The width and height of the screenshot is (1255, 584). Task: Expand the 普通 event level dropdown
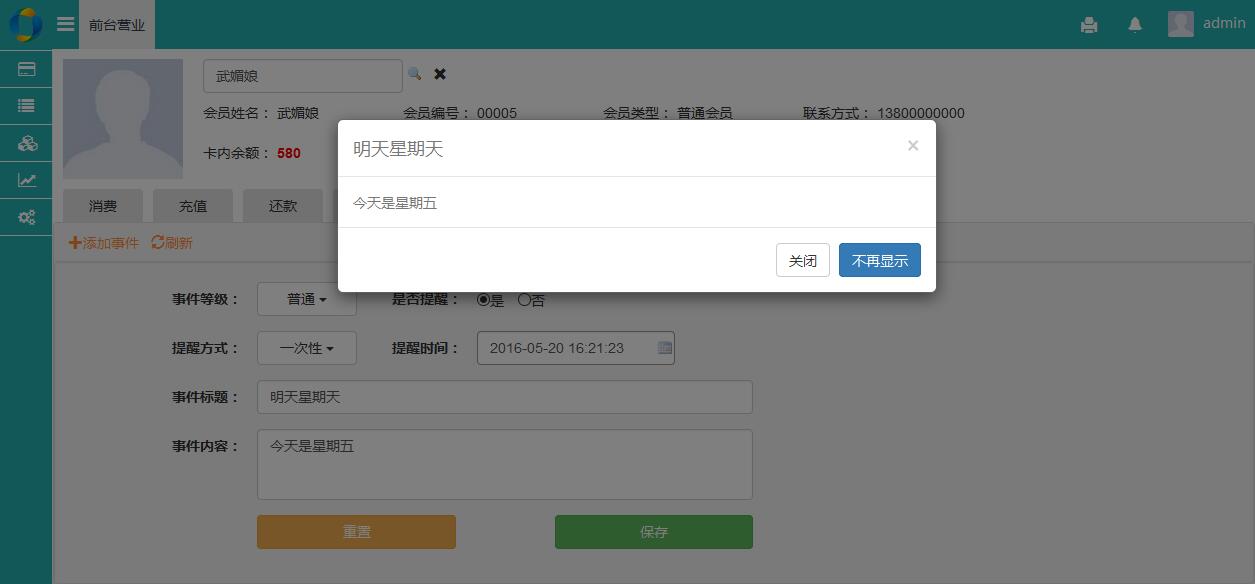(306, 299)
